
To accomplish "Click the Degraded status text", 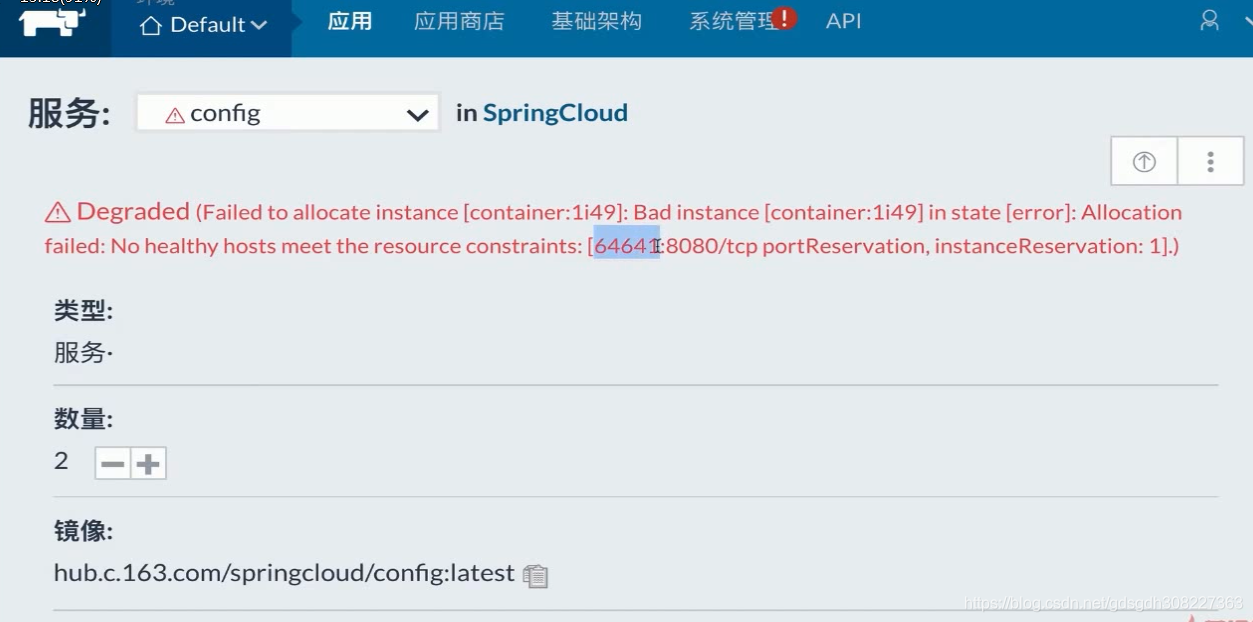I will click(x=133, y=211).
